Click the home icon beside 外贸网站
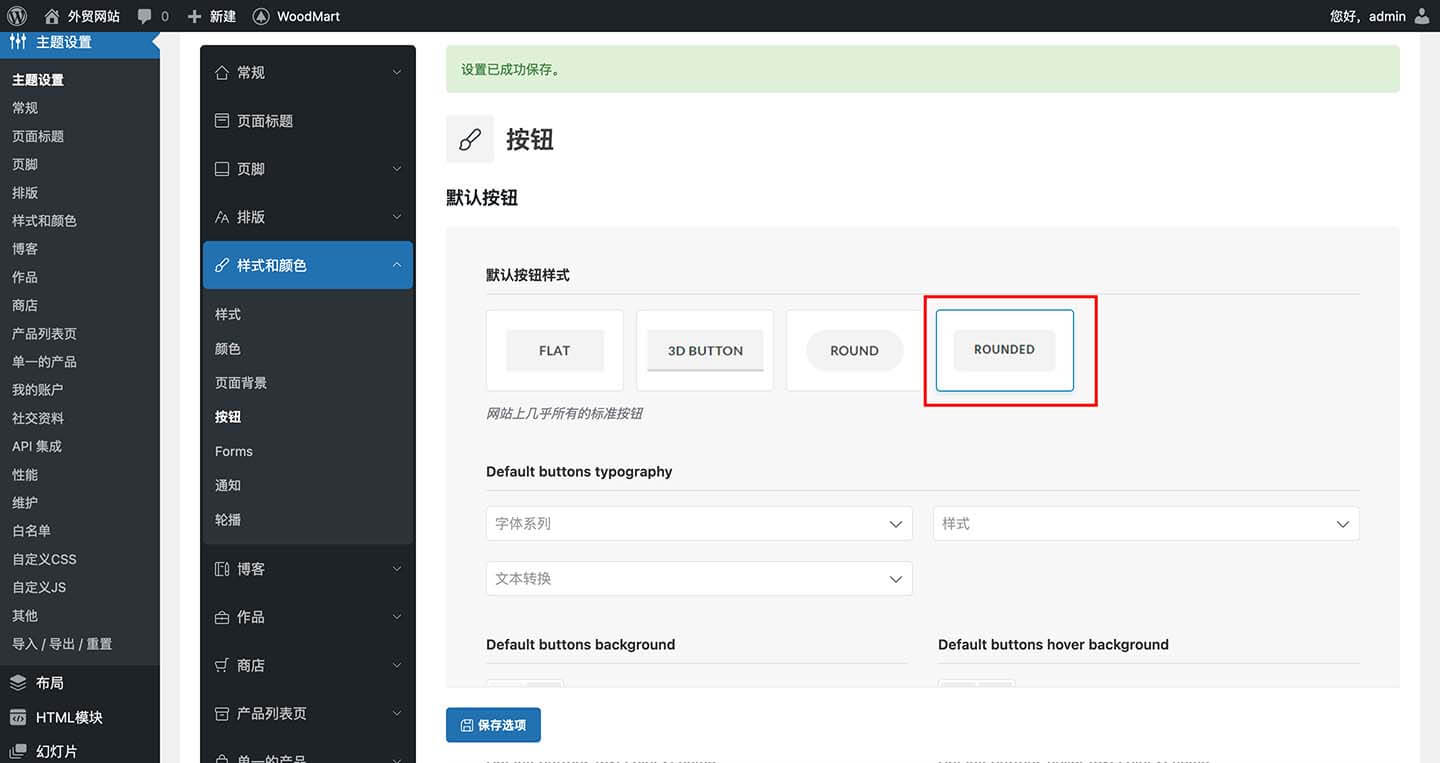 52,16
